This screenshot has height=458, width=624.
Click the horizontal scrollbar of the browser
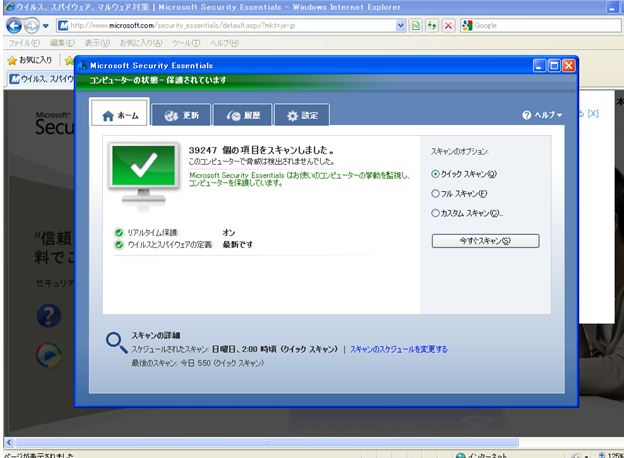(267, 442)
